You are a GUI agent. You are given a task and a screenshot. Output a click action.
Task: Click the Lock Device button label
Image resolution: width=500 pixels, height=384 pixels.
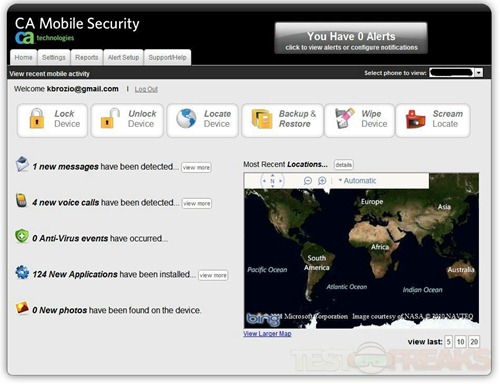(x=67, y=119)
